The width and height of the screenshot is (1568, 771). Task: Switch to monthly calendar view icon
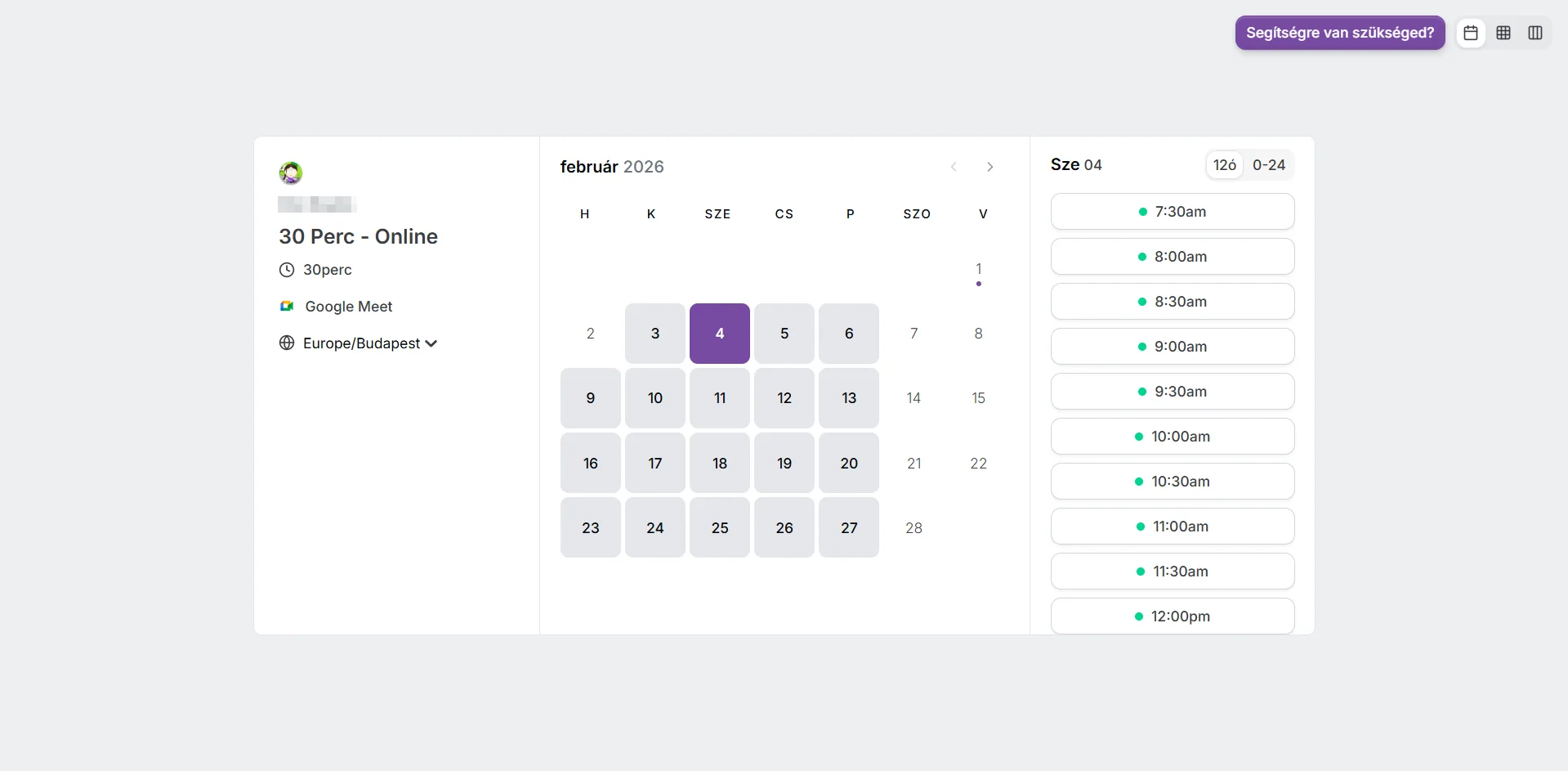(1471, 33)
